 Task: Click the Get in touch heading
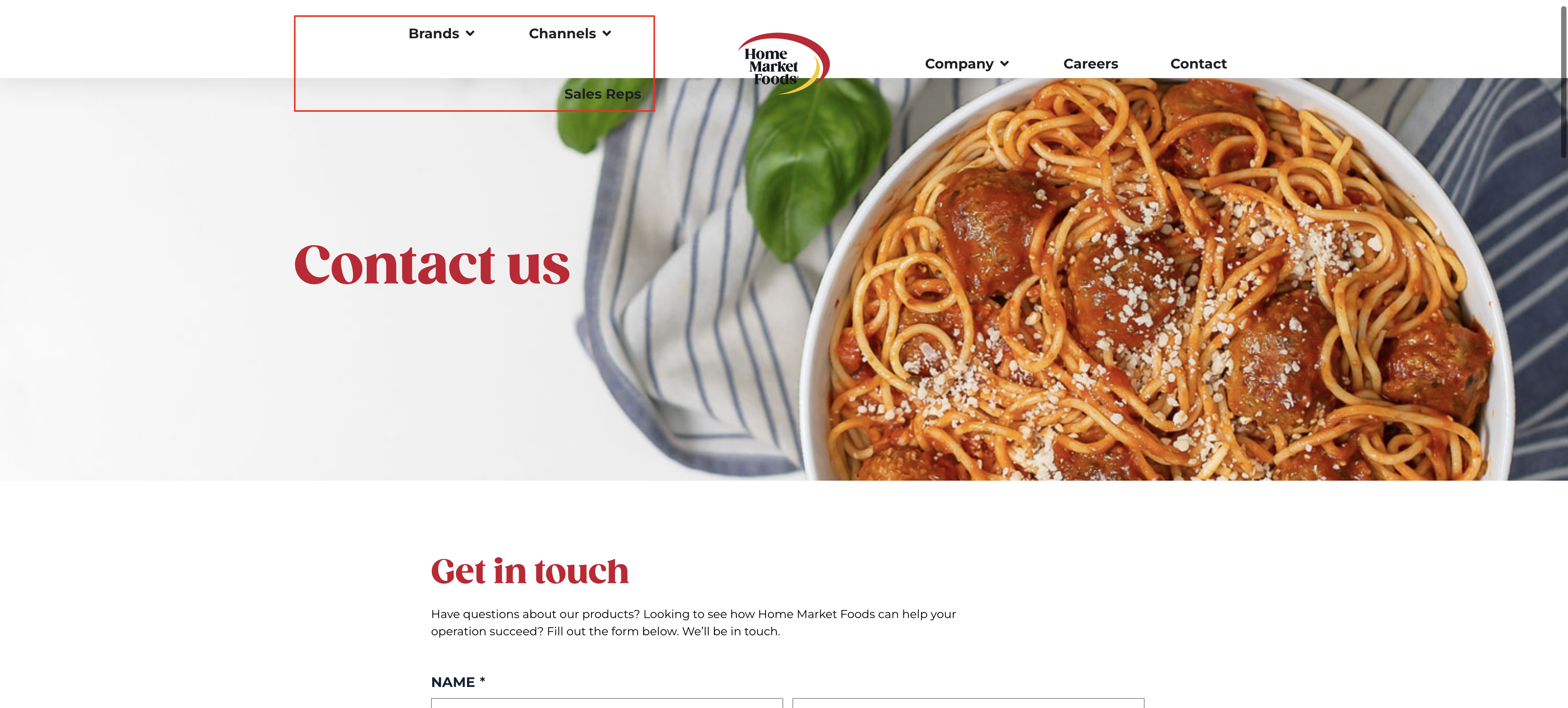tap(529, 571)
